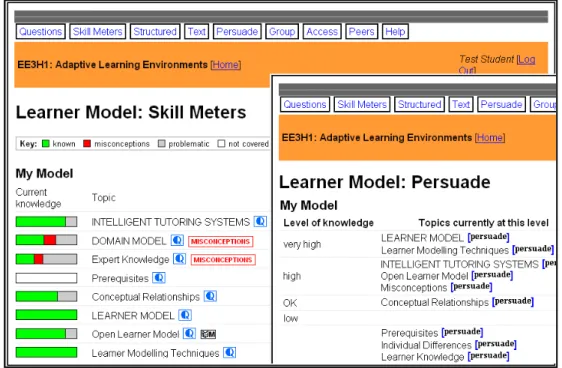Open the Peers tab
The height and width of the screenshot is (368, 562).
(361, 32)
